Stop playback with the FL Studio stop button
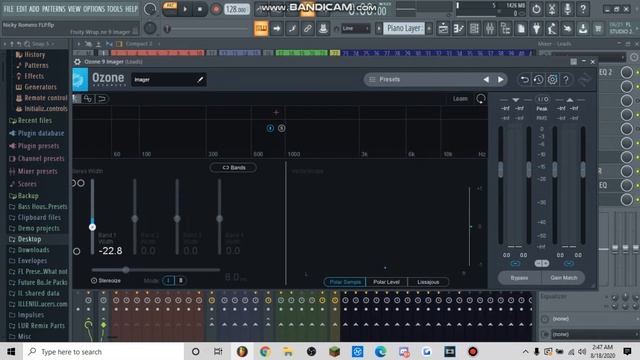This screenshot has height=360, width=640. click(x=200, y=9)
